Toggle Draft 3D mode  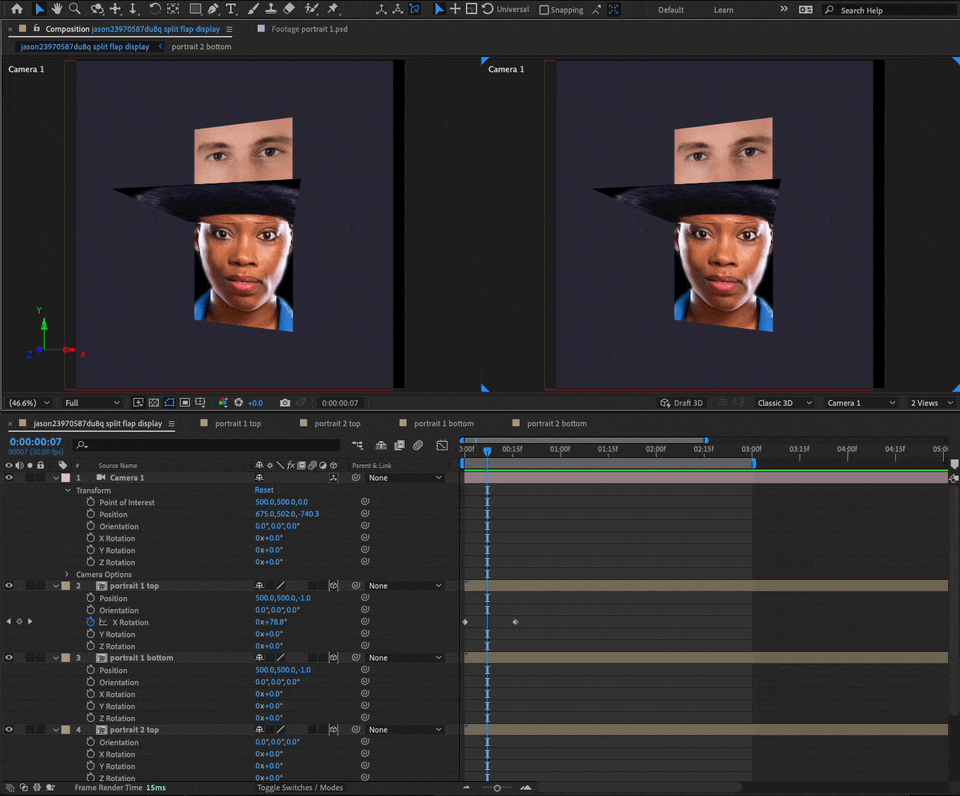click(x=681, y=402)
